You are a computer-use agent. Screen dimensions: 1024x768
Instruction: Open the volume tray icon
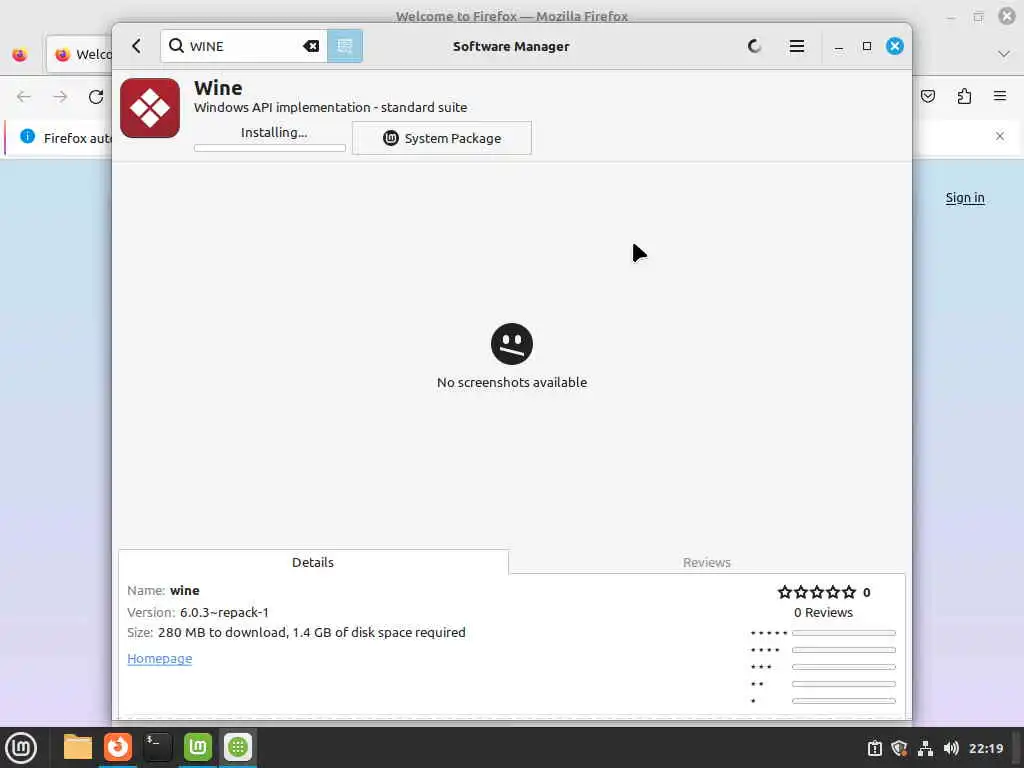pyautogui.click(x=951, y=748)
